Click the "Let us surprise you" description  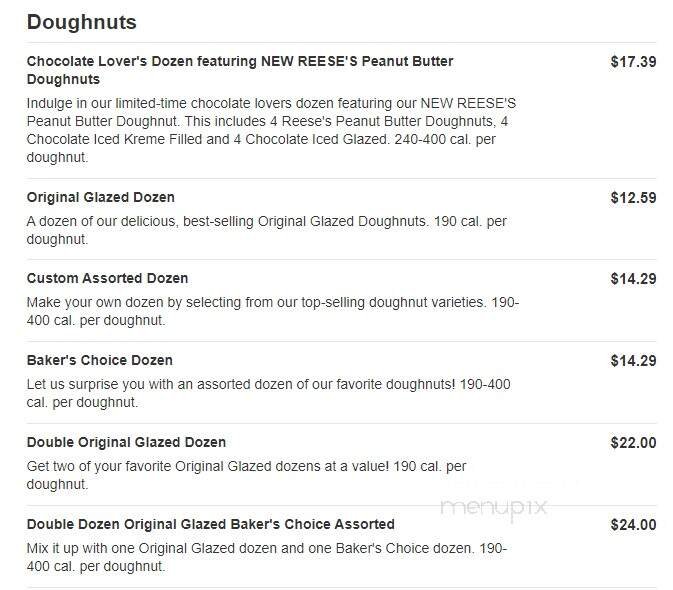coord(268,393)
